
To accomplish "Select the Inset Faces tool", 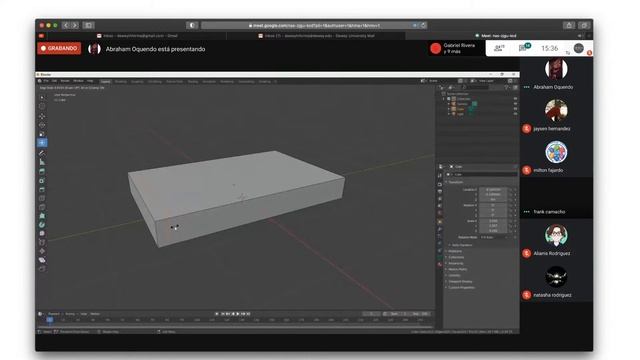I will (x=42, y=181).
